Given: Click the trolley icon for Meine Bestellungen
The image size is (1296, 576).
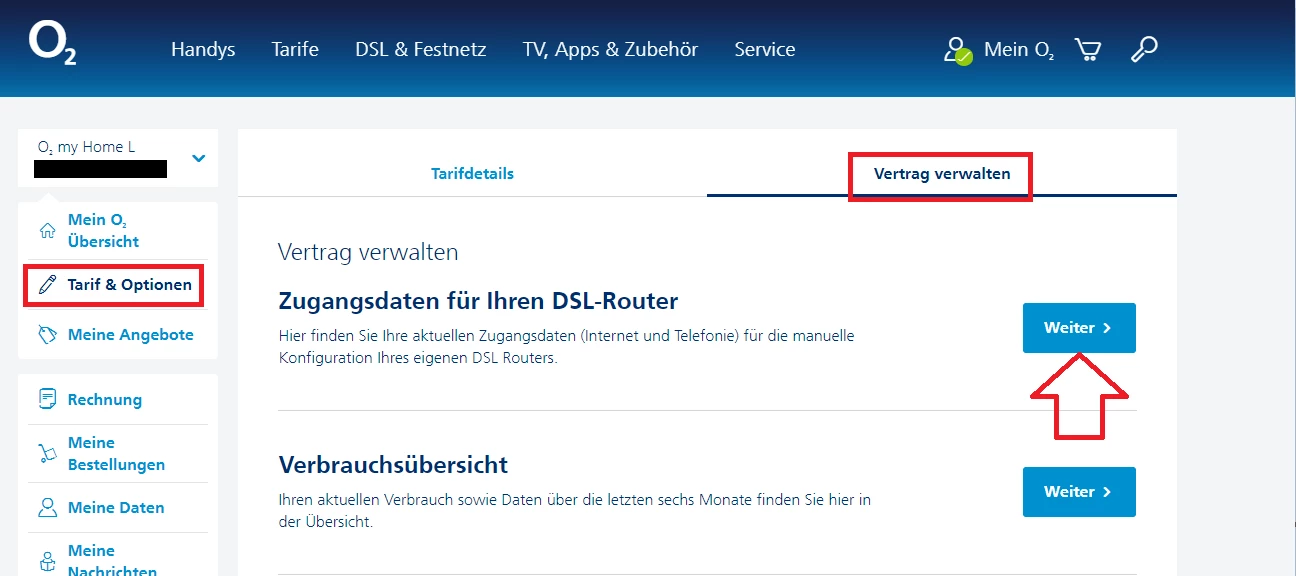Looking at the screenshot, I should pos(47,454).
